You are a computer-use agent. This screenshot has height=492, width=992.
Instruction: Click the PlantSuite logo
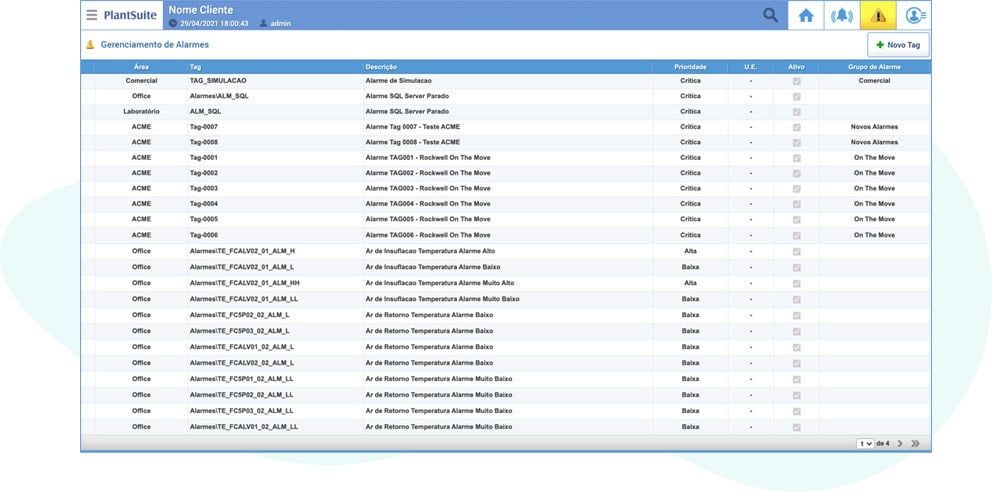(130, 15)
